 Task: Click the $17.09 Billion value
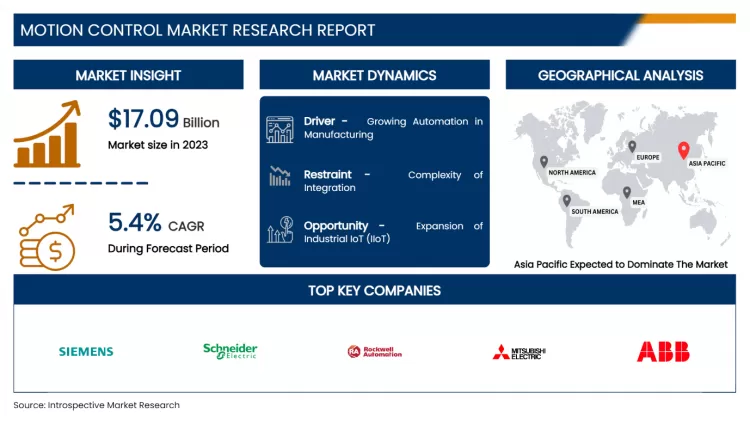(164, 119)
